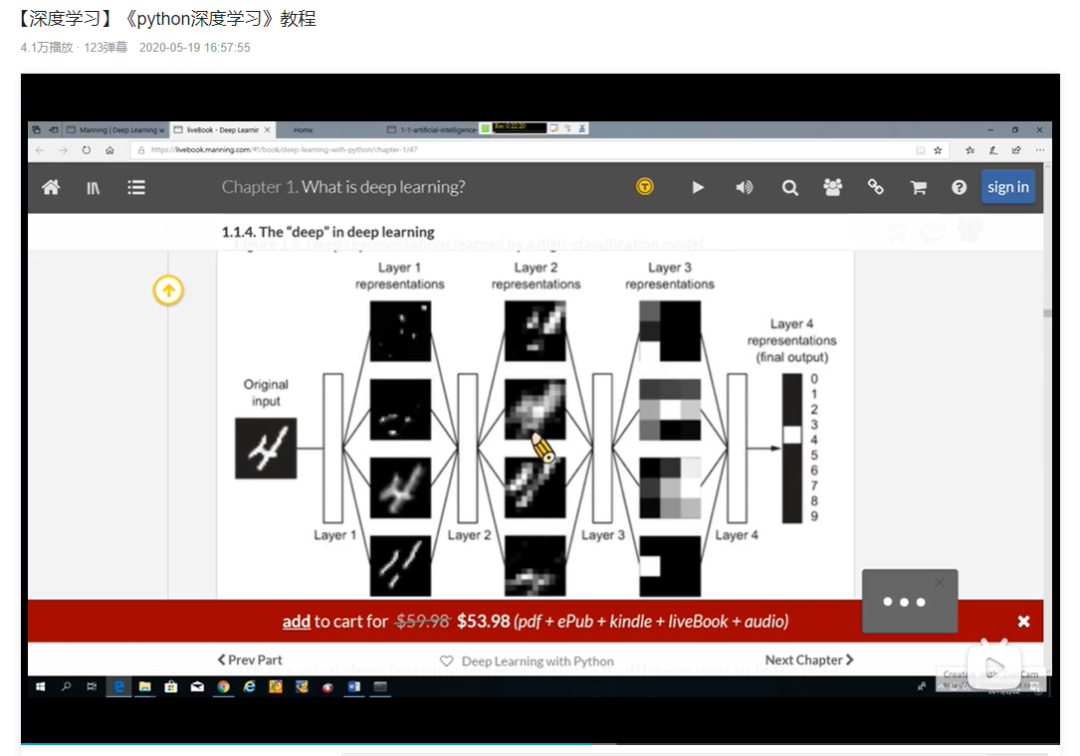This screenshot has width=1080, height=756.
Task: Click the browser home icon
Action: (x=110, y=150)
